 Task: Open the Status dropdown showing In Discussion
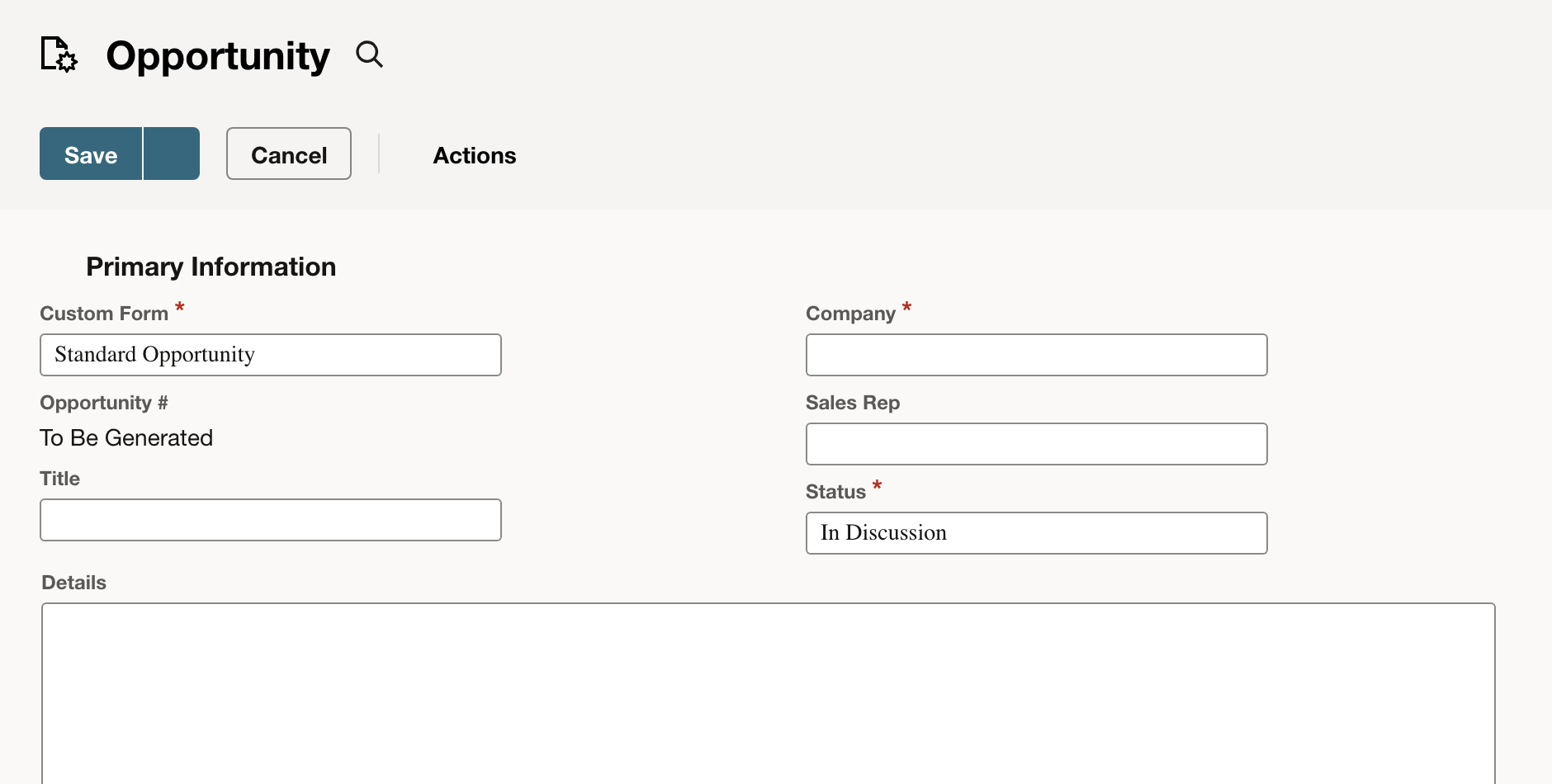tap(1037, 533)
